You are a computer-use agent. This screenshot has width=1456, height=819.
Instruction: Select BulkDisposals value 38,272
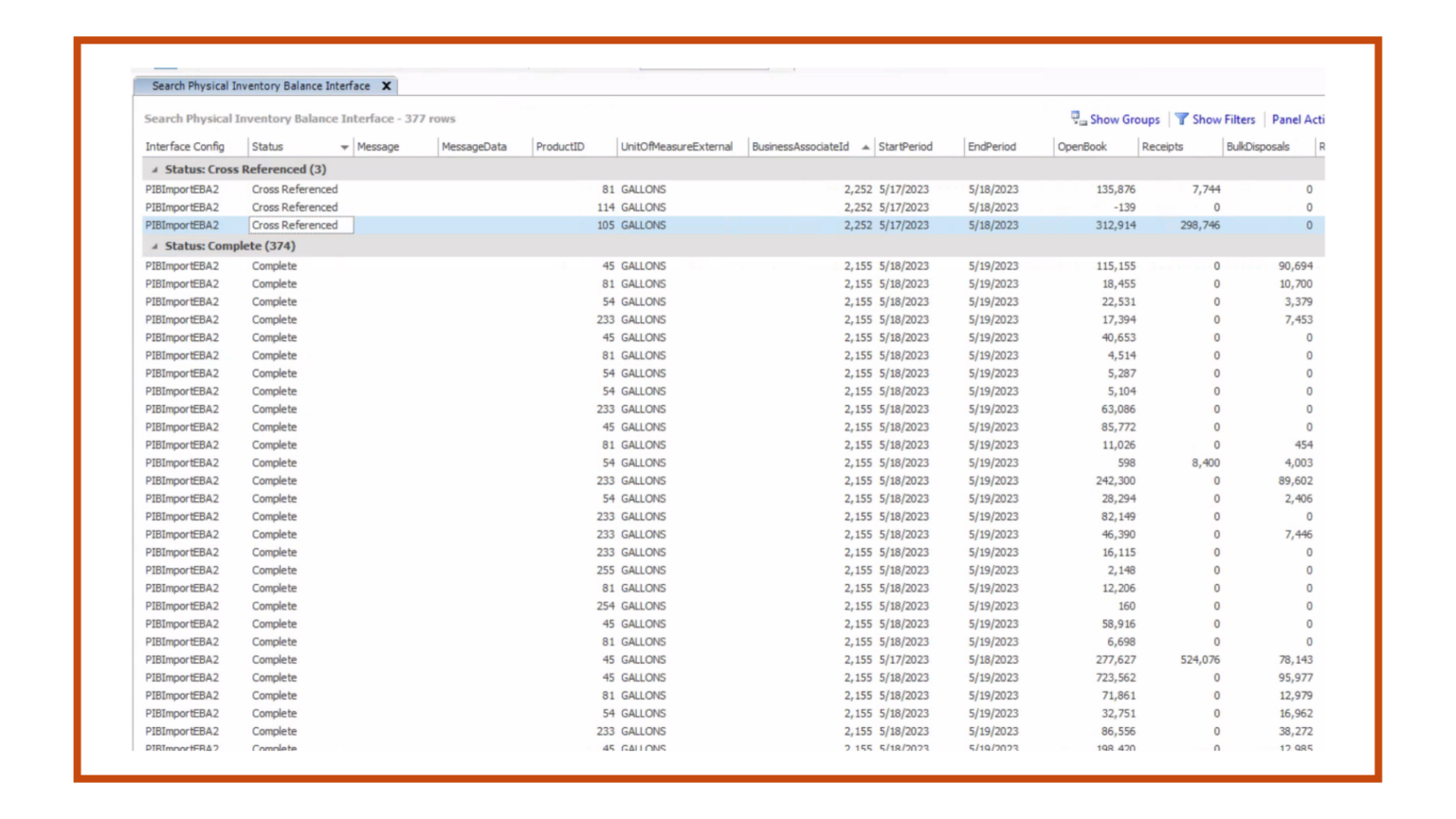coord(1296,733)
